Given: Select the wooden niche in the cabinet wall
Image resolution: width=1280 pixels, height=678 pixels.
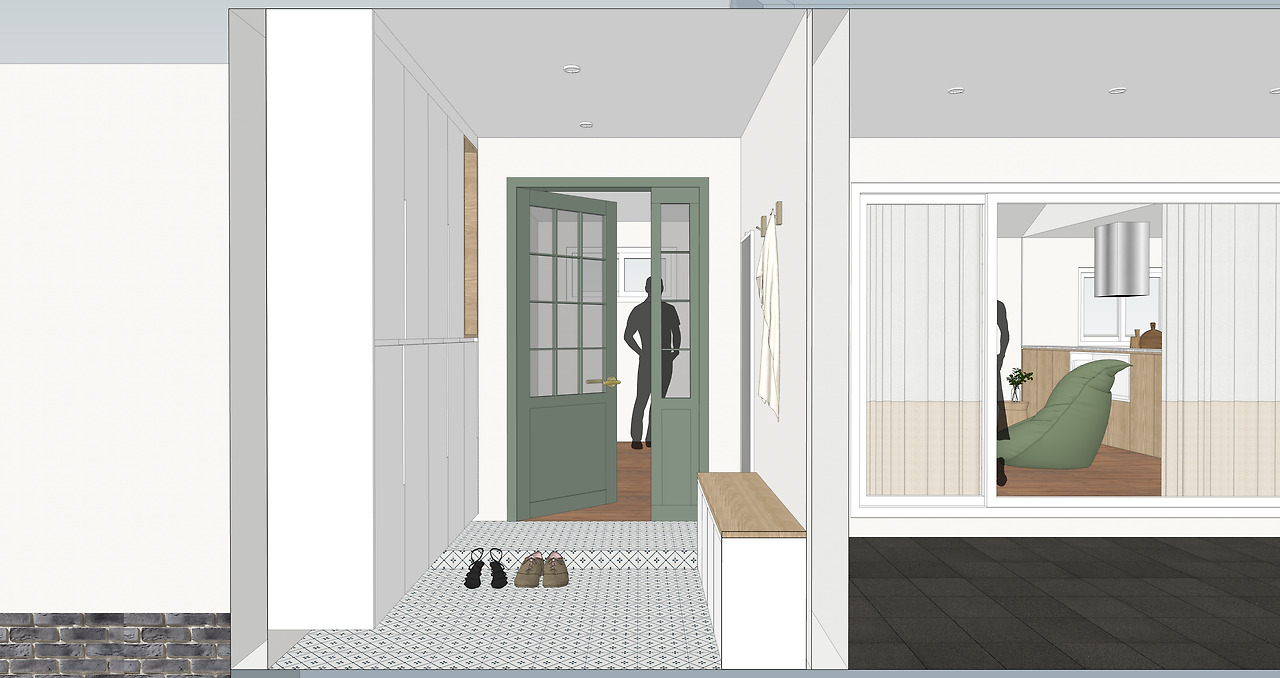Looking at the screenshot, I should tap(470, 238).
